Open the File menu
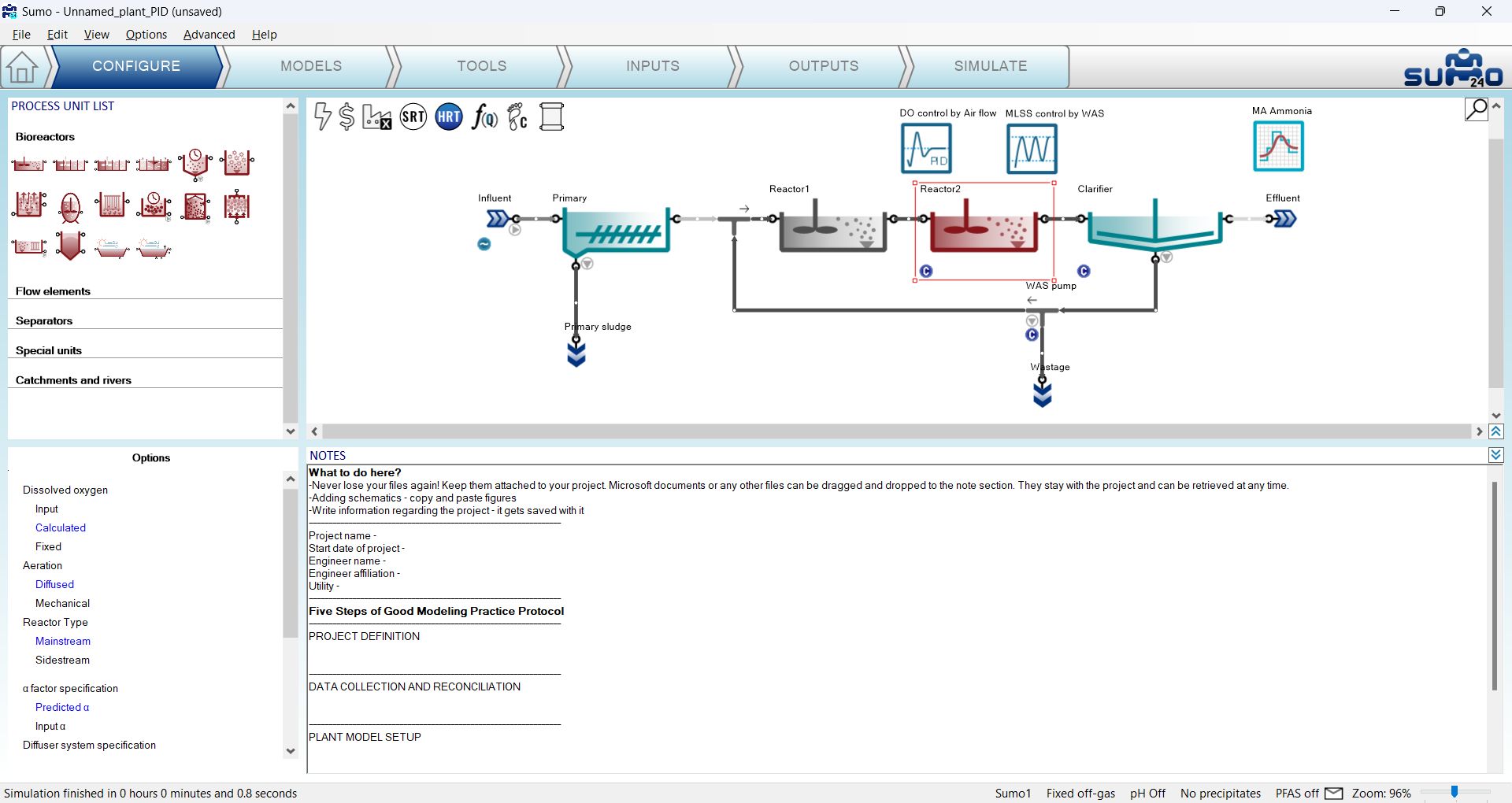This screenshot has width=1512, height=803. [21, 35]
